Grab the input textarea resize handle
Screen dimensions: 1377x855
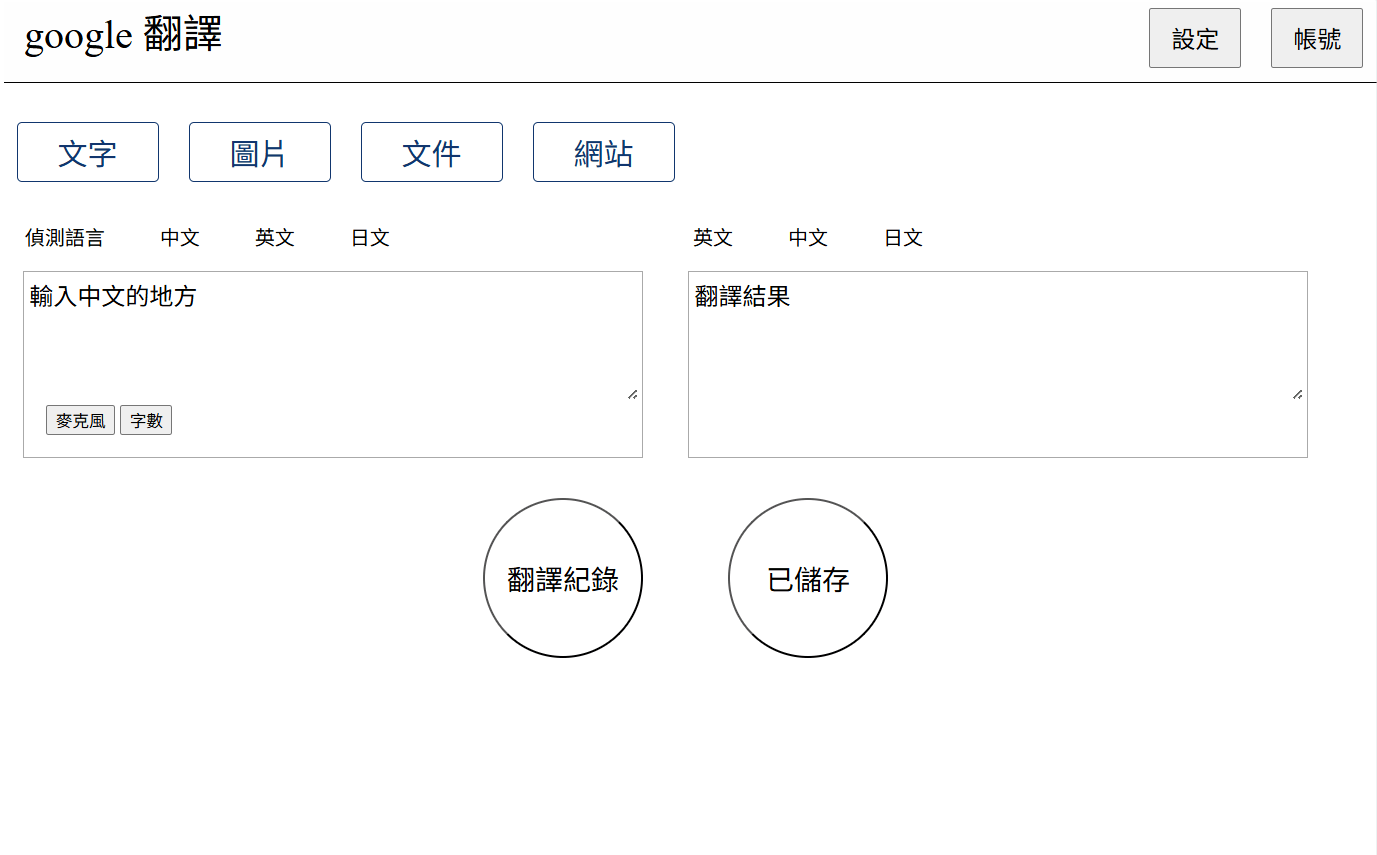632,394
